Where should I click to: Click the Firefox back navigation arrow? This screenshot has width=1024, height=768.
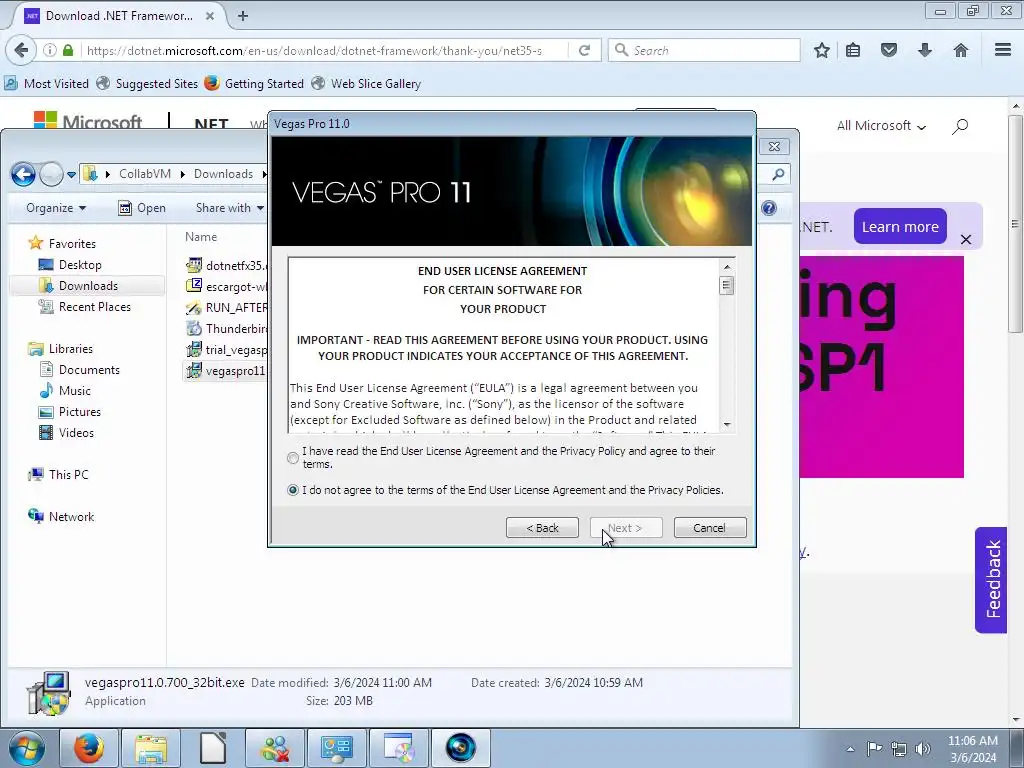[x=22, y=50]
